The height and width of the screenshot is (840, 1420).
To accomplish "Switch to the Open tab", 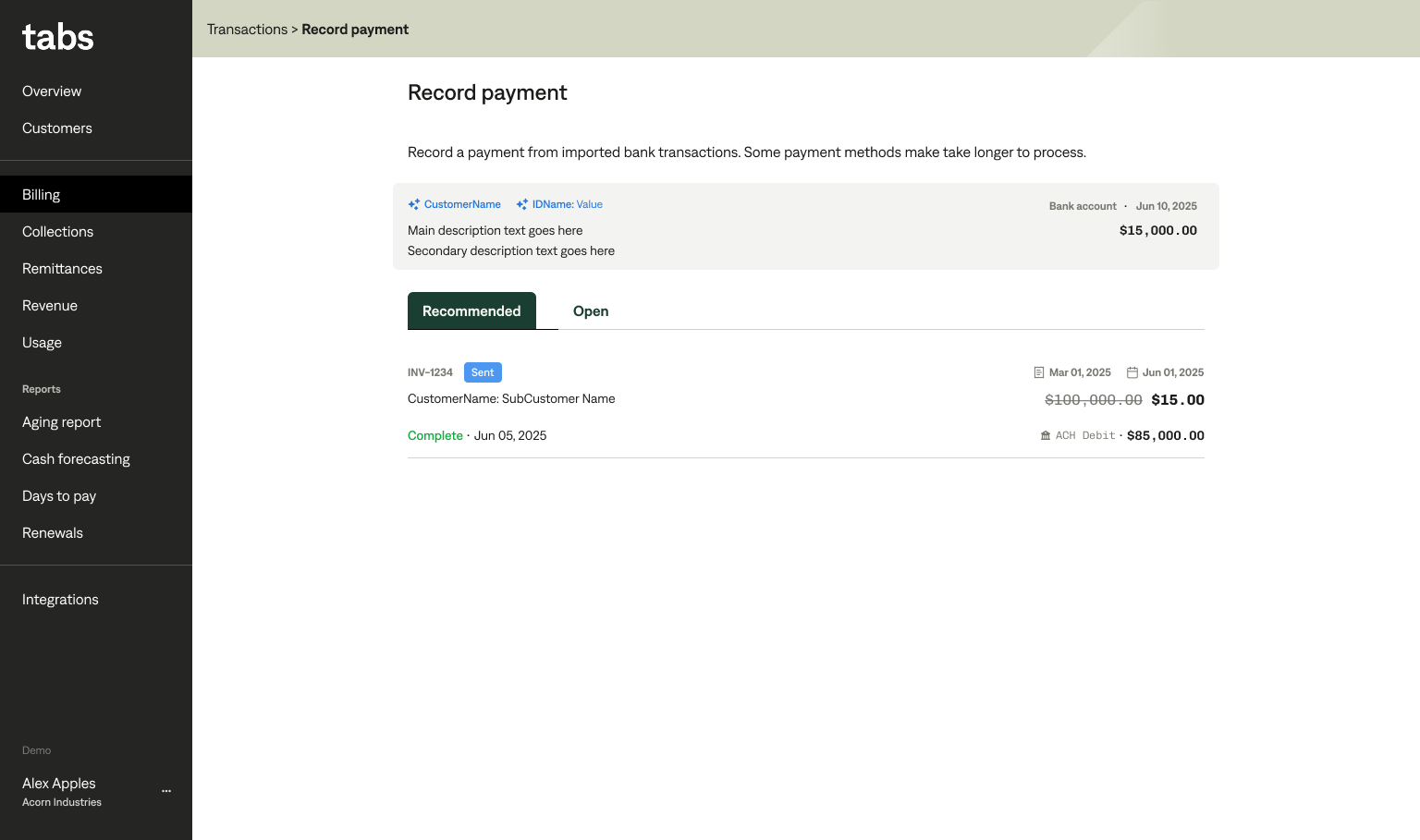I will pyautogui.click(x=591, y=310).
